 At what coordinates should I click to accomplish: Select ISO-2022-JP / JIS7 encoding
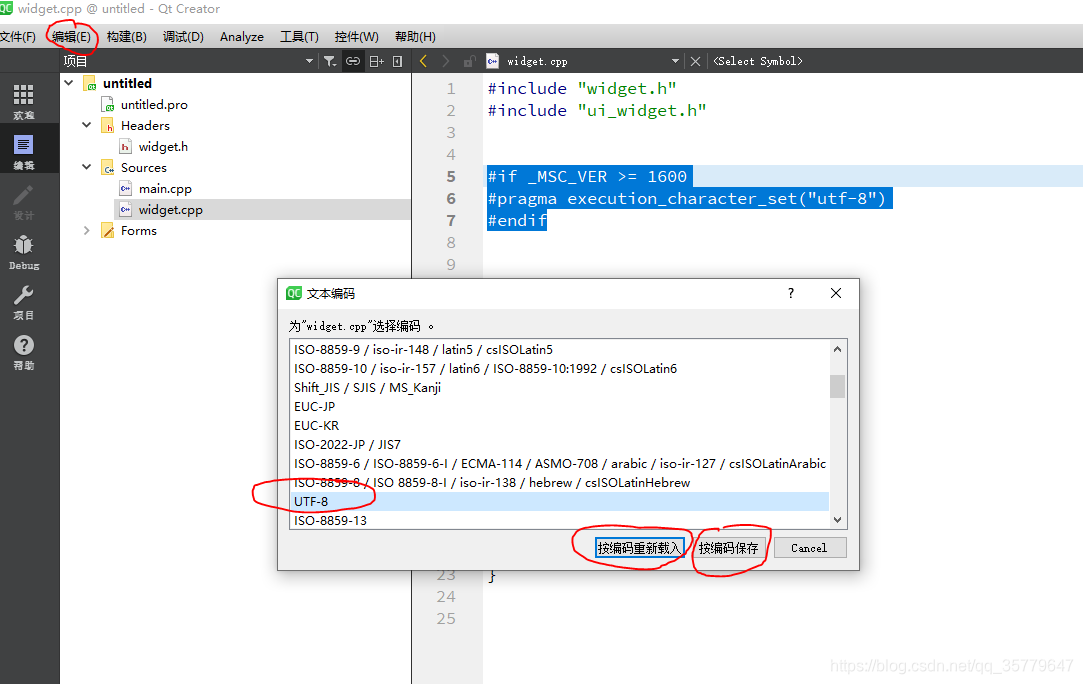tap(559, 445)
